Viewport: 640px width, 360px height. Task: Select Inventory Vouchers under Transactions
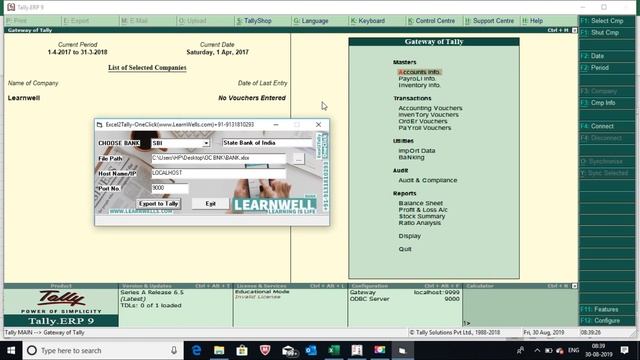[428, 115]
